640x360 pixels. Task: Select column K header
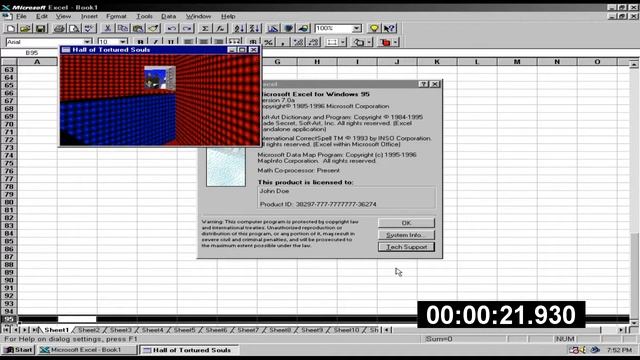pos(437,62)
